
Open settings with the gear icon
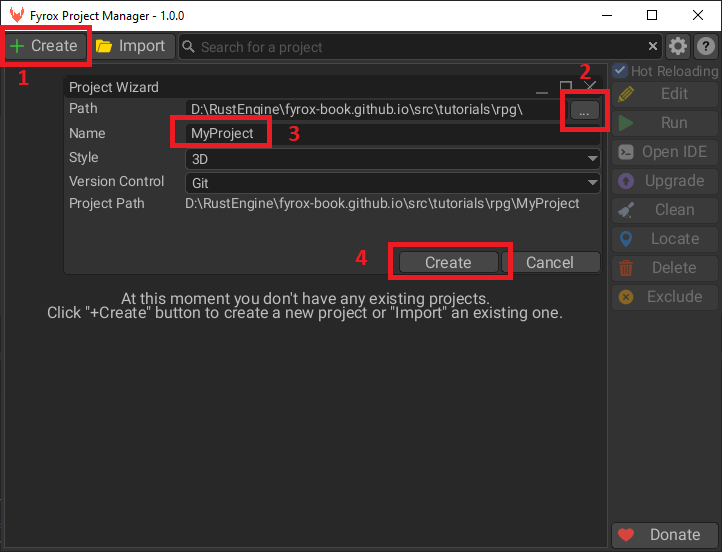pos(678,46)
